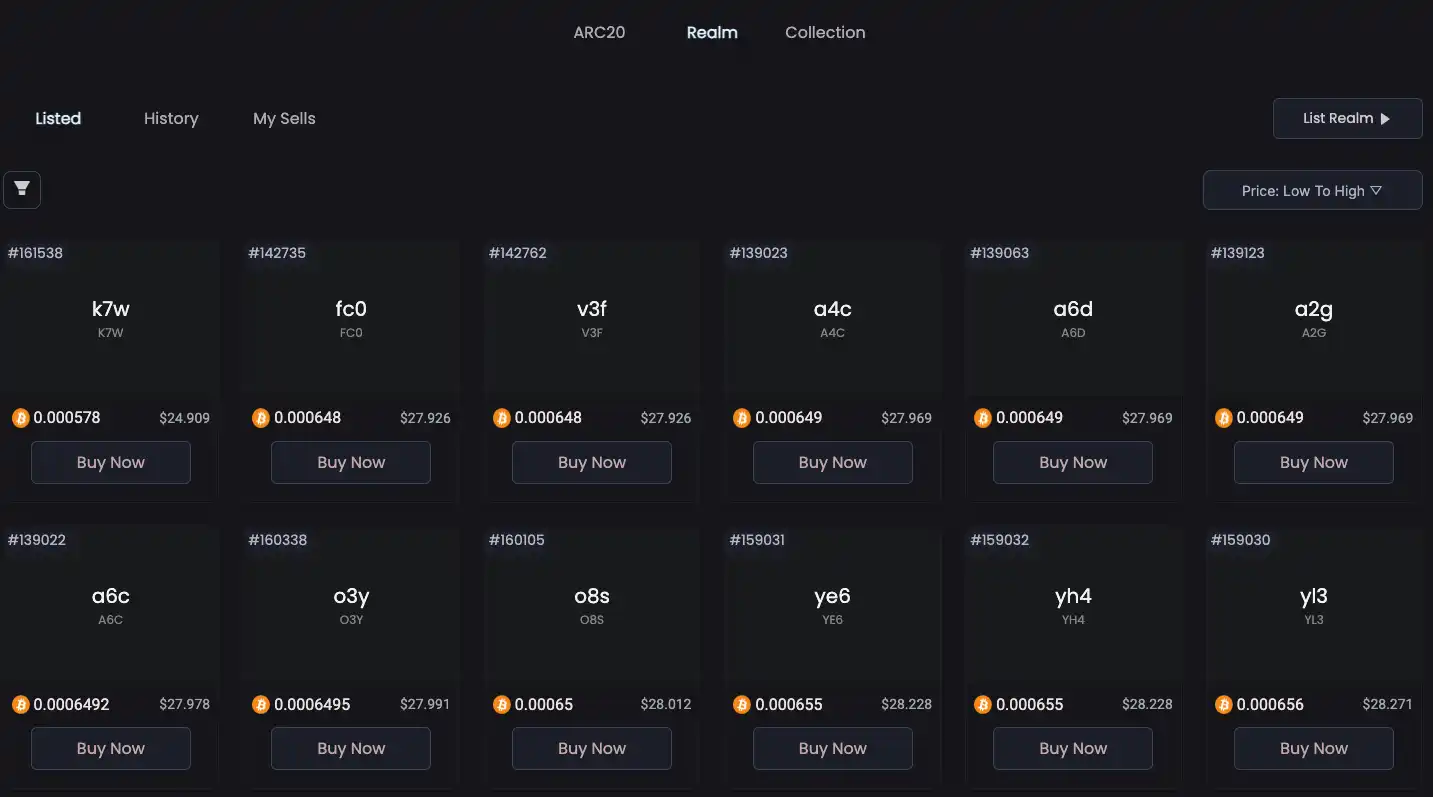Click Buy Now for realm v3f
The image size is (1433, 797).
tap(592, 462)
